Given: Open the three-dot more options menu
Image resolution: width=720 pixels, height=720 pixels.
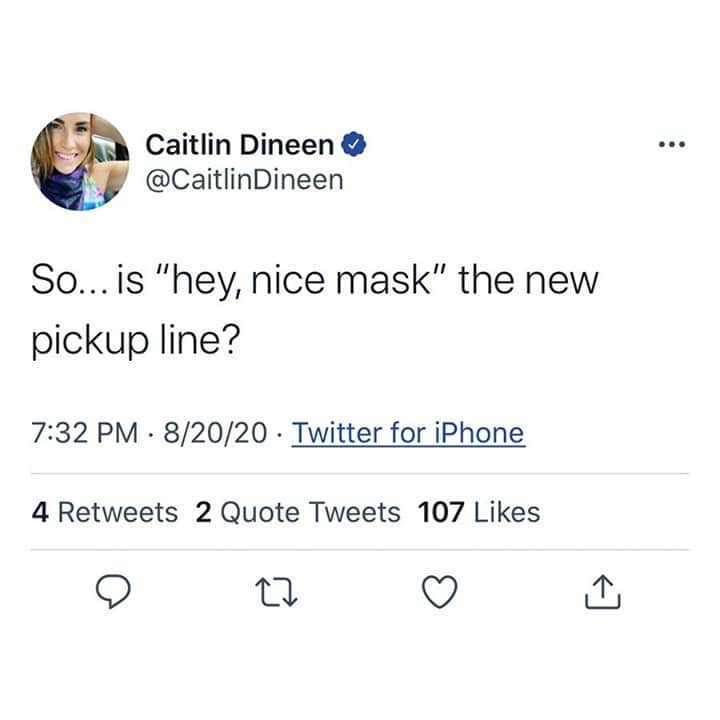Looking at the screenshot, I should tap(672, 144).
